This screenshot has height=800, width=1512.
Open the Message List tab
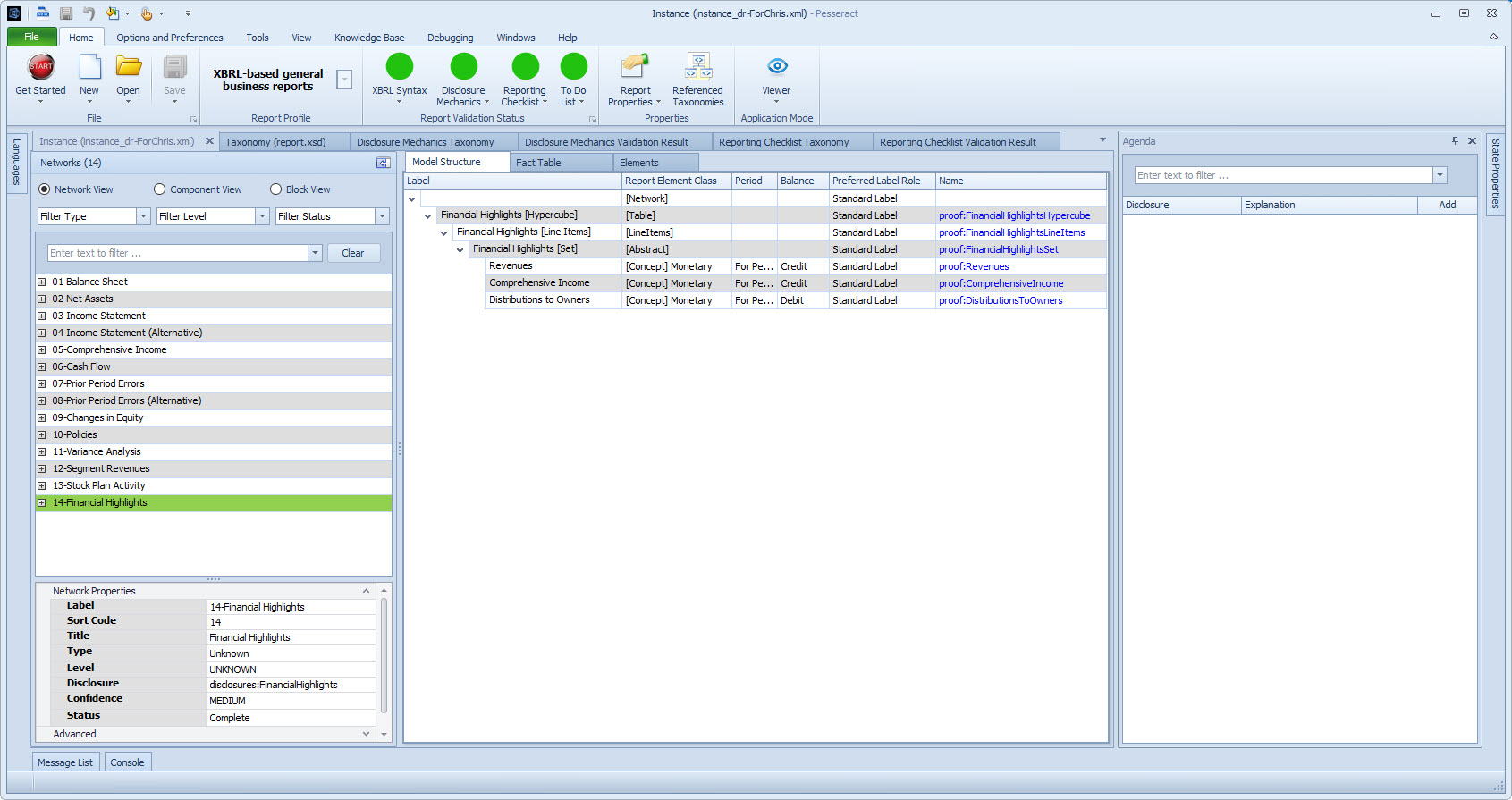pos(65,762)
